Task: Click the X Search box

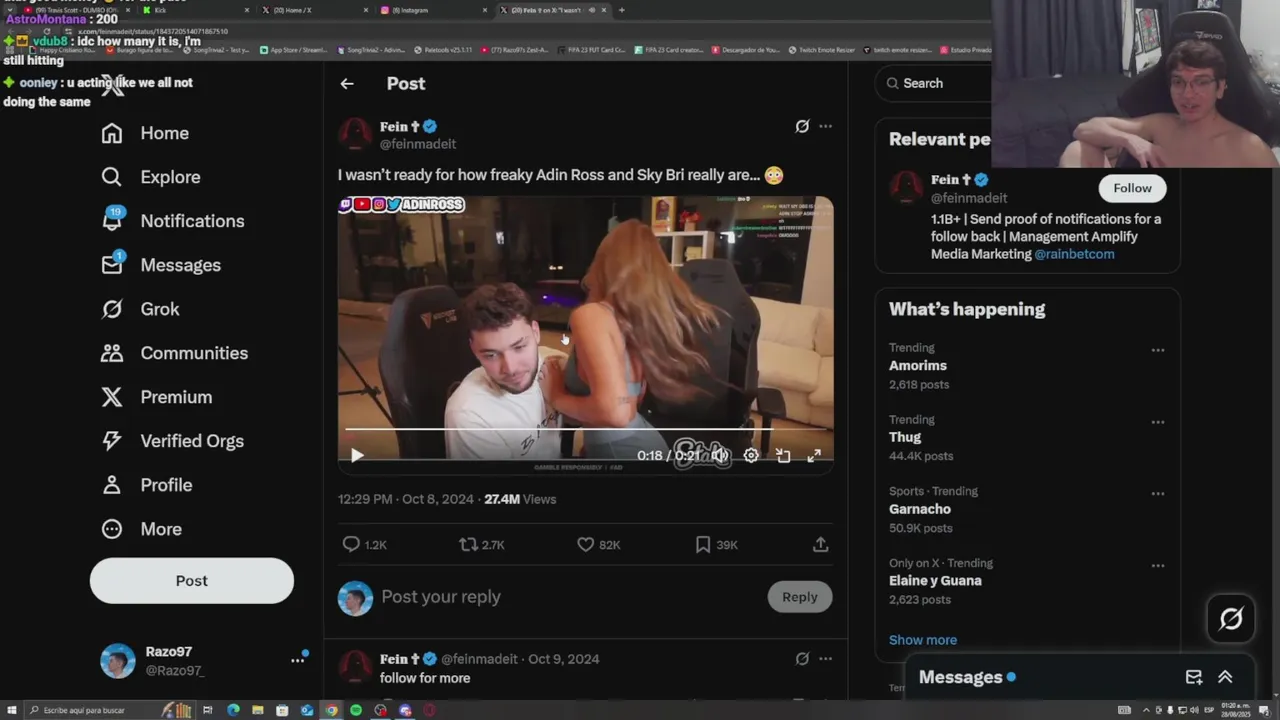Action: coord(934,83)
